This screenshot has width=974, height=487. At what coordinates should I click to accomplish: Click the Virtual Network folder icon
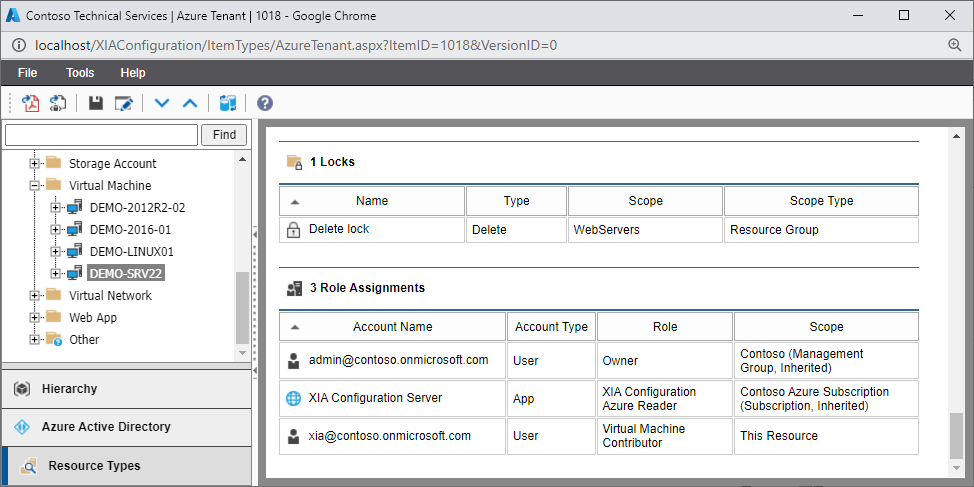point(53,294)
